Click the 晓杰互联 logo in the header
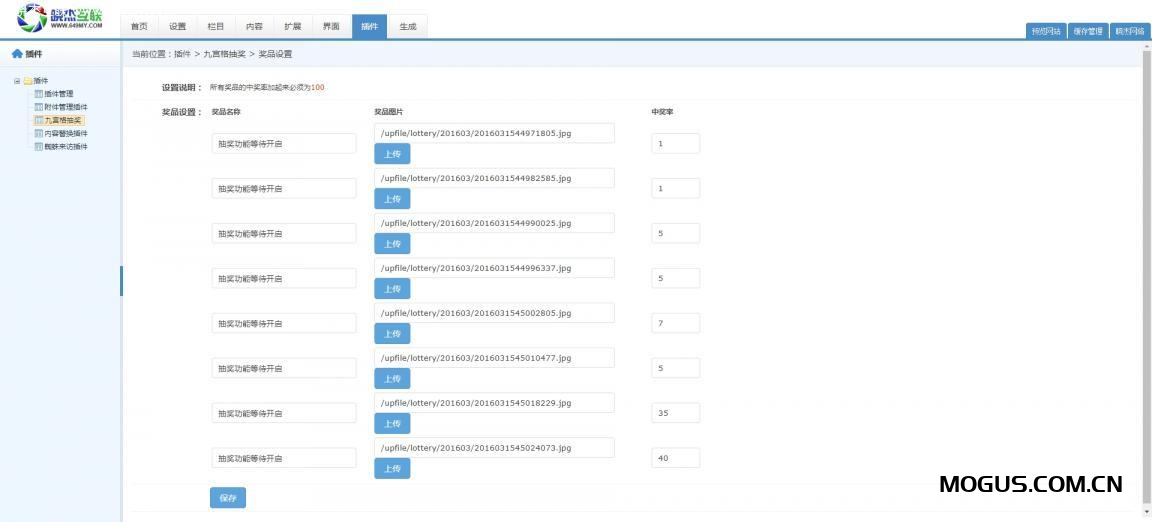The height and width of the screenshot is (522, 1152). point(61,17)
